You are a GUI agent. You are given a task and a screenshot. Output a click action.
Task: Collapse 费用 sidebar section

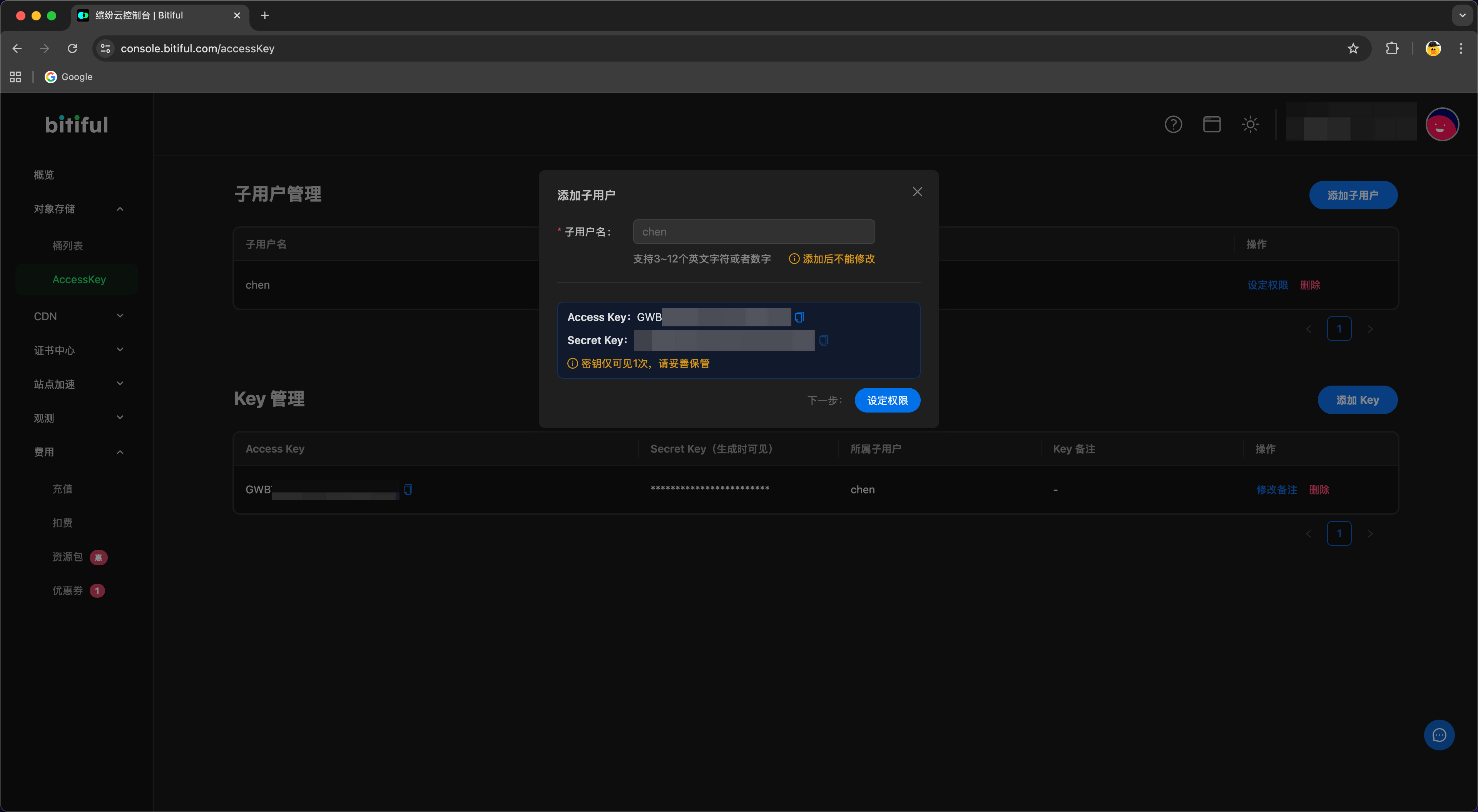[77, 452]
